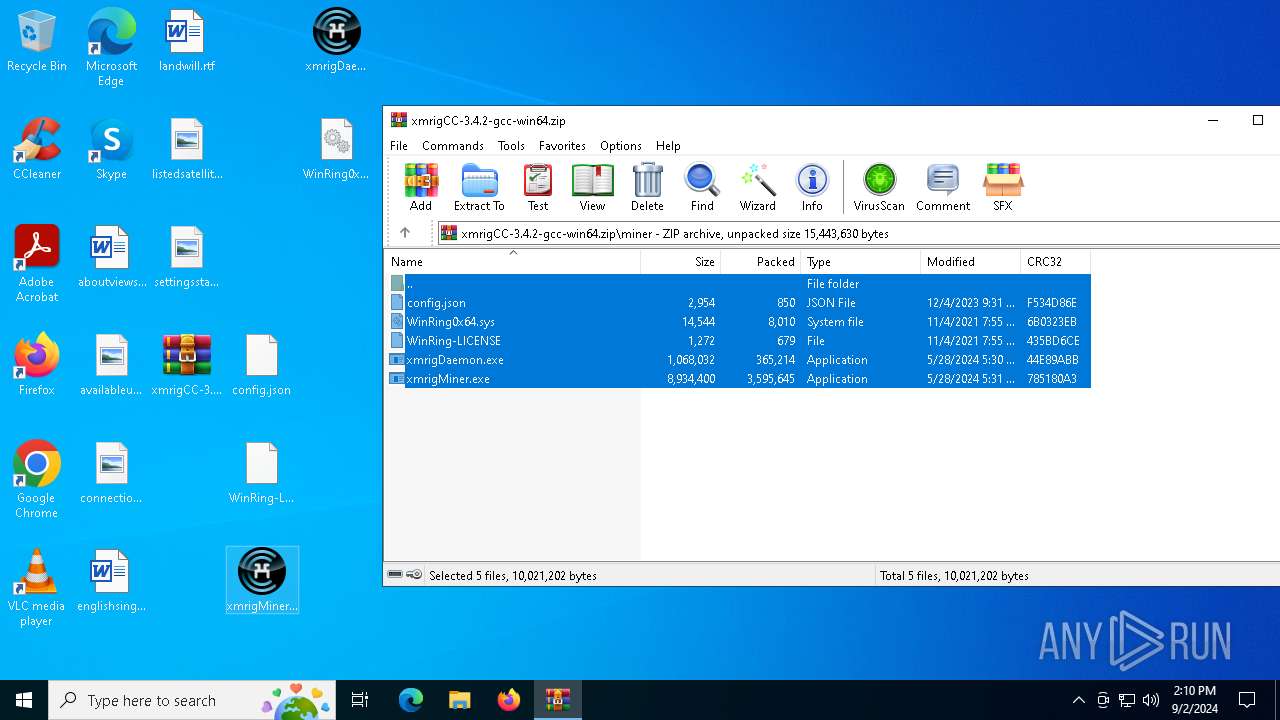This screenshot has height=720, width=1280.
Task: Click the Delete trash icon
Action: point(647,187)
